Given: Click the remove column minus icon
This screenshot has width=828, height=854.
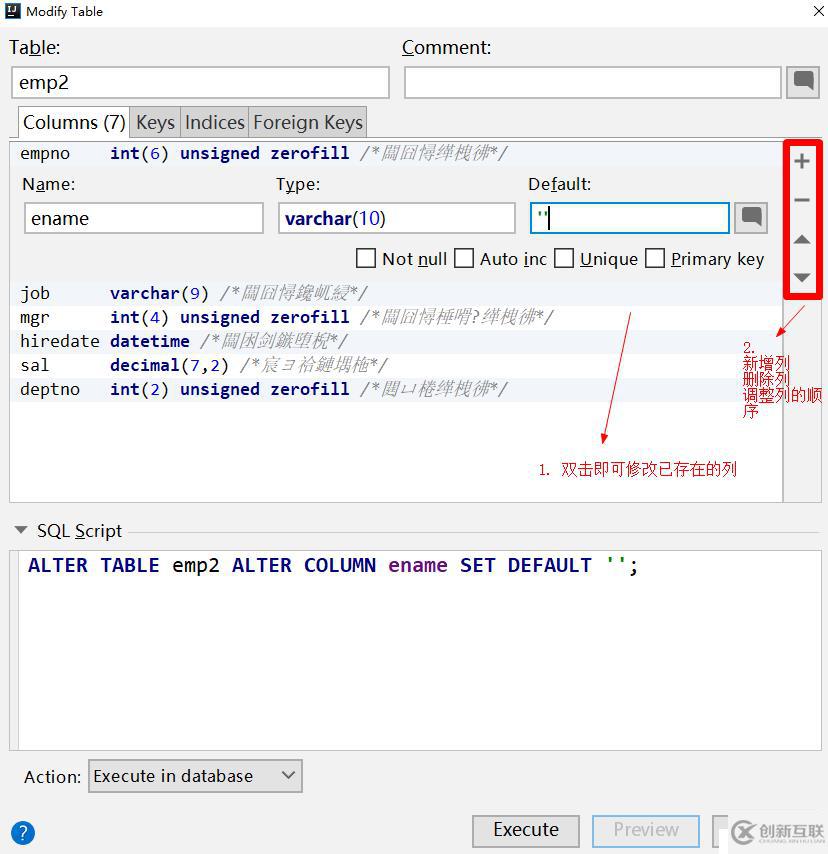Looking at the screenshot, I should tap(801, 200).
